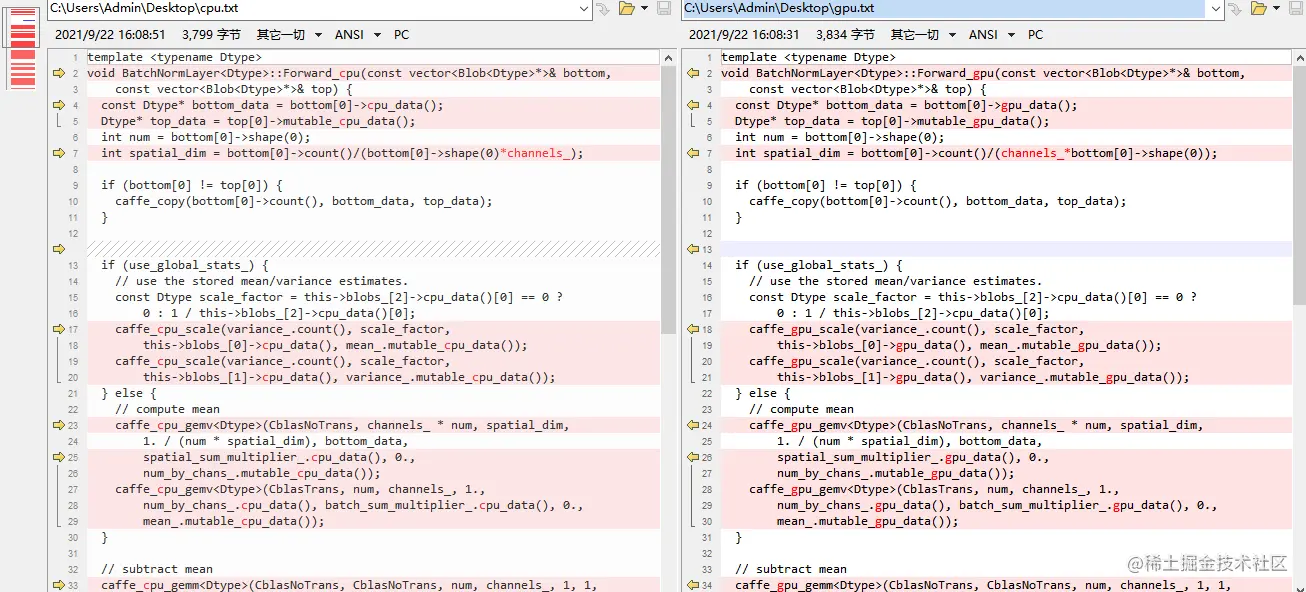
Task: Click cpu.txt line 1 'template <typename Dtype>'
Action: pos(174,57)
